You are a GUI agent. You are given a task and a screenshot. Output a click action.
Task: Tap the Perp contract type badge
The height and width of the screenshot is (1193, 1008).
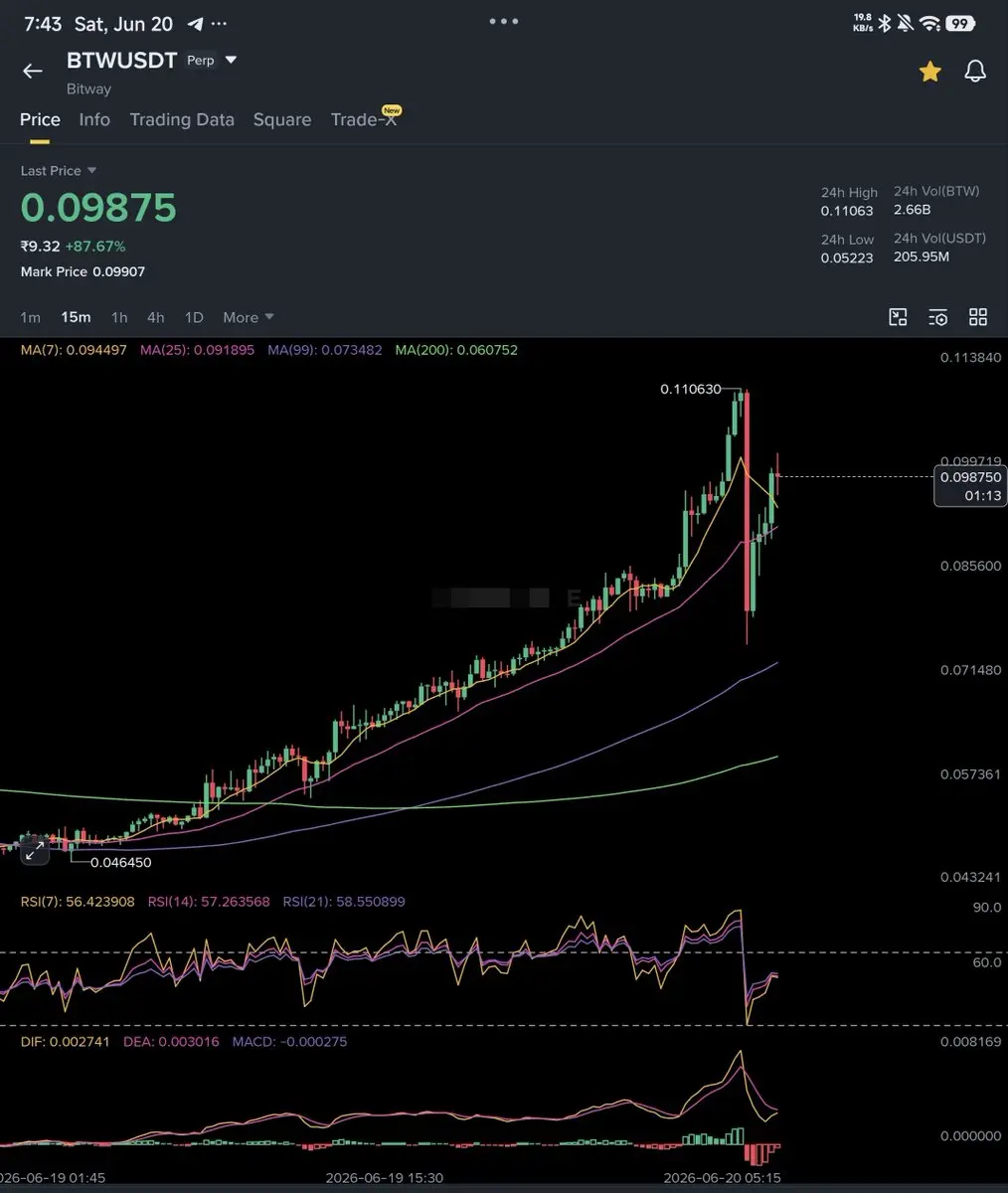coord(201,61)
